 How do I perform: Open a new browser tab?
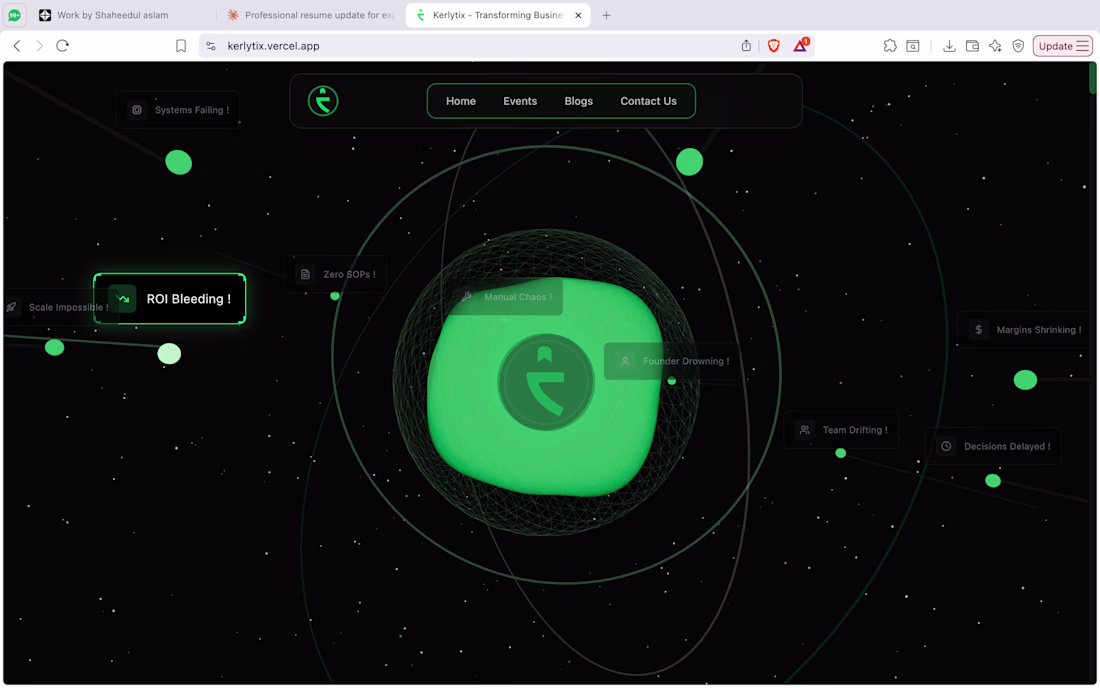point(606,15)
